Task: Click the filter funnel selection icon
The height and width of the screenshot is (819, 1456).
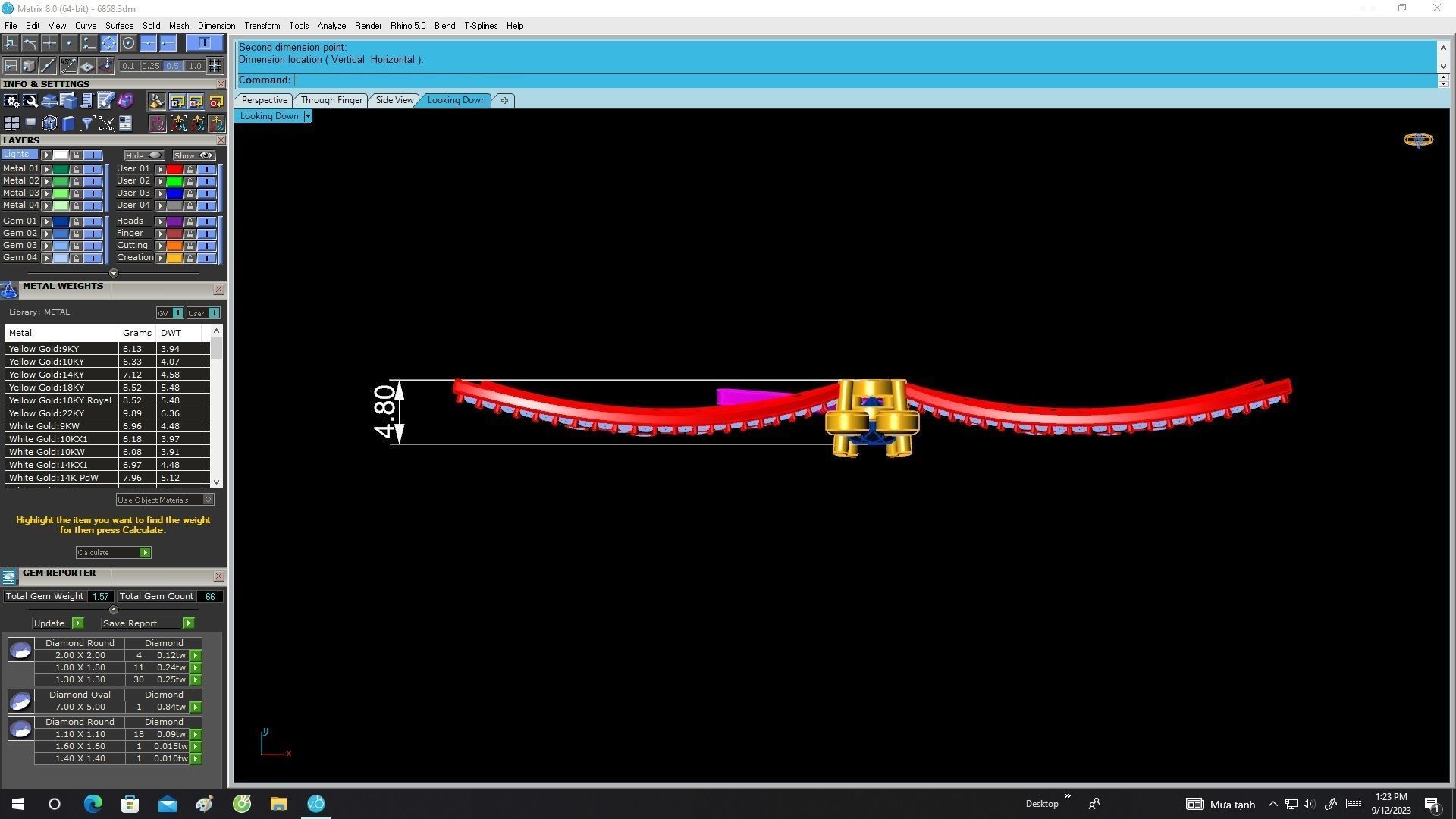Action: click(87, 124)
